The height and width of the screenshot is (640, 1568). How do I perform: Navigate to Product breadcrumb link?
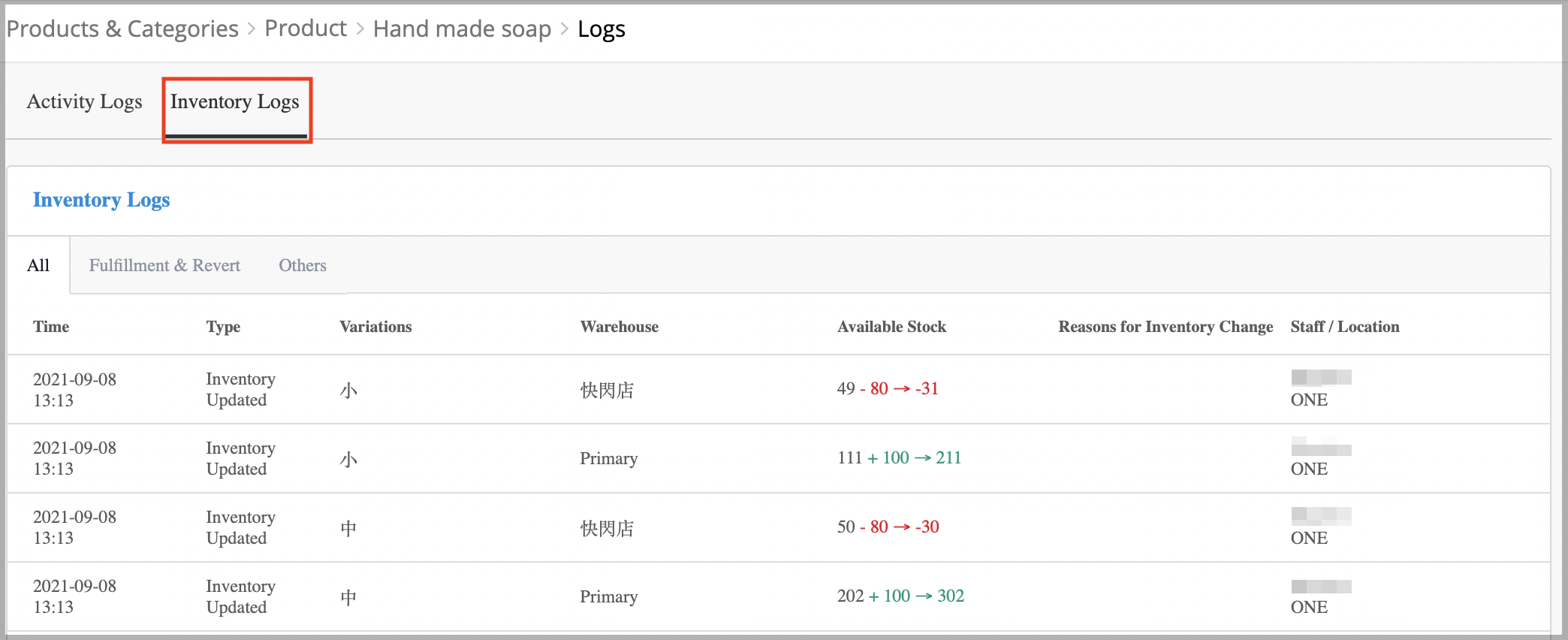click(306, 29)
